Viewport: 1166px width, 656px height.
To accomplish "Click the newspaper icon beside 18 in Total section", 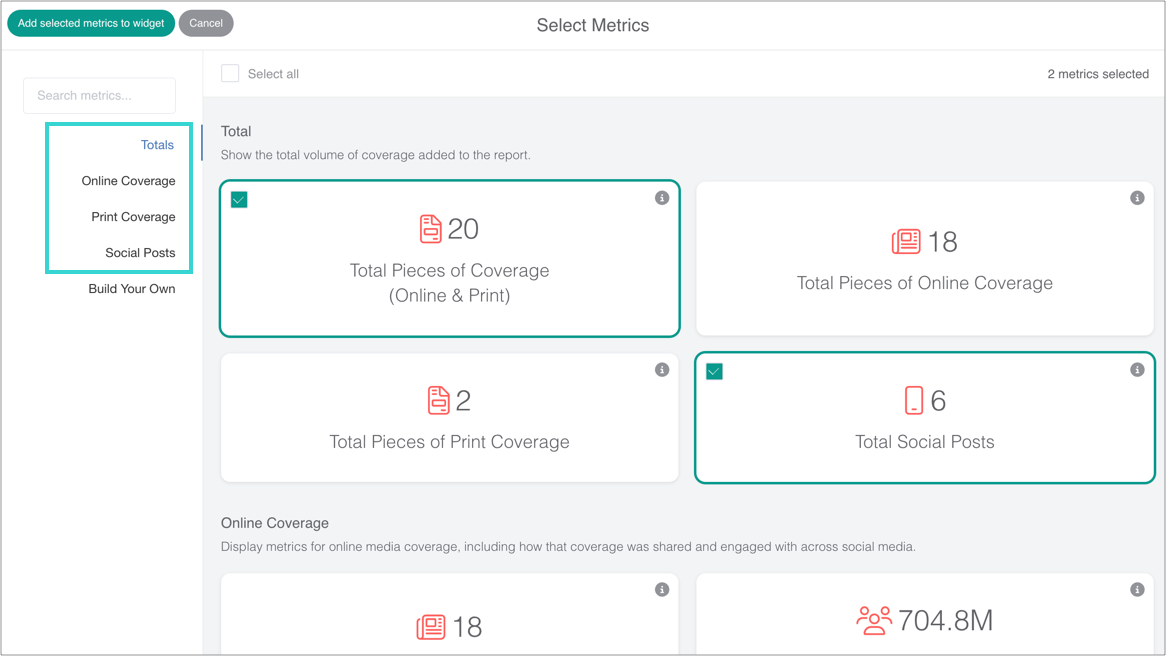I will click(906, 242).
